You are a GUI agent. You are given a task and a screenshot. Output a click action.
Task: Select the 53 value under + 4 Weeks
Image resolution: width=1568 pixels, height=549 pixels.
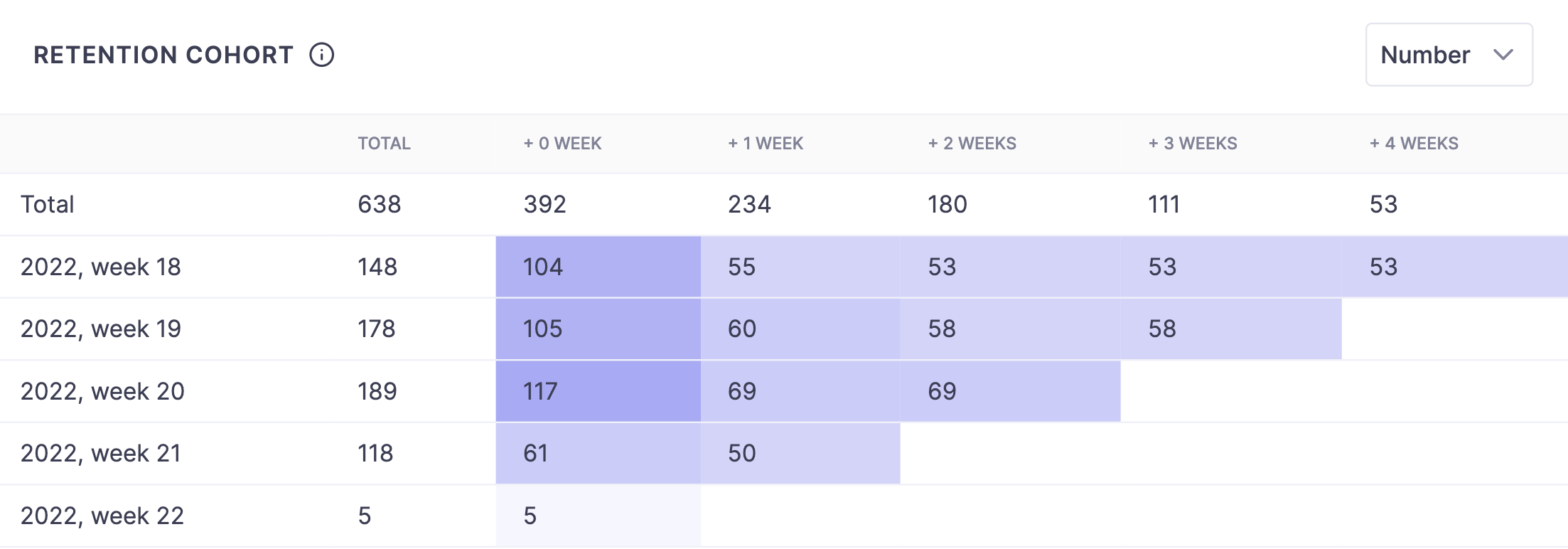[x=1385, y=267]
